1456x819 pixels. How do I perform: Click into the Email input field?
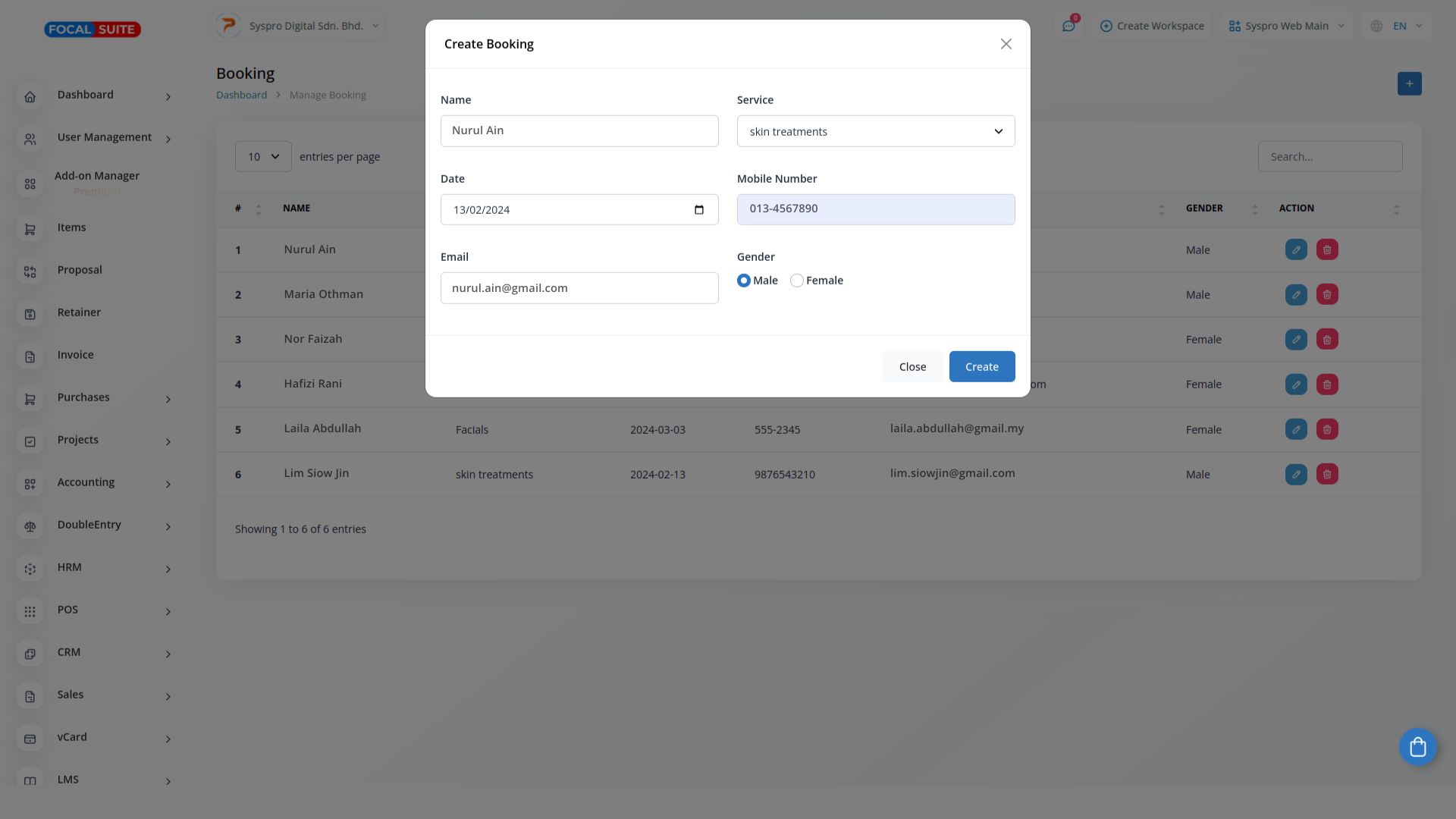click(x=579, y=288)
